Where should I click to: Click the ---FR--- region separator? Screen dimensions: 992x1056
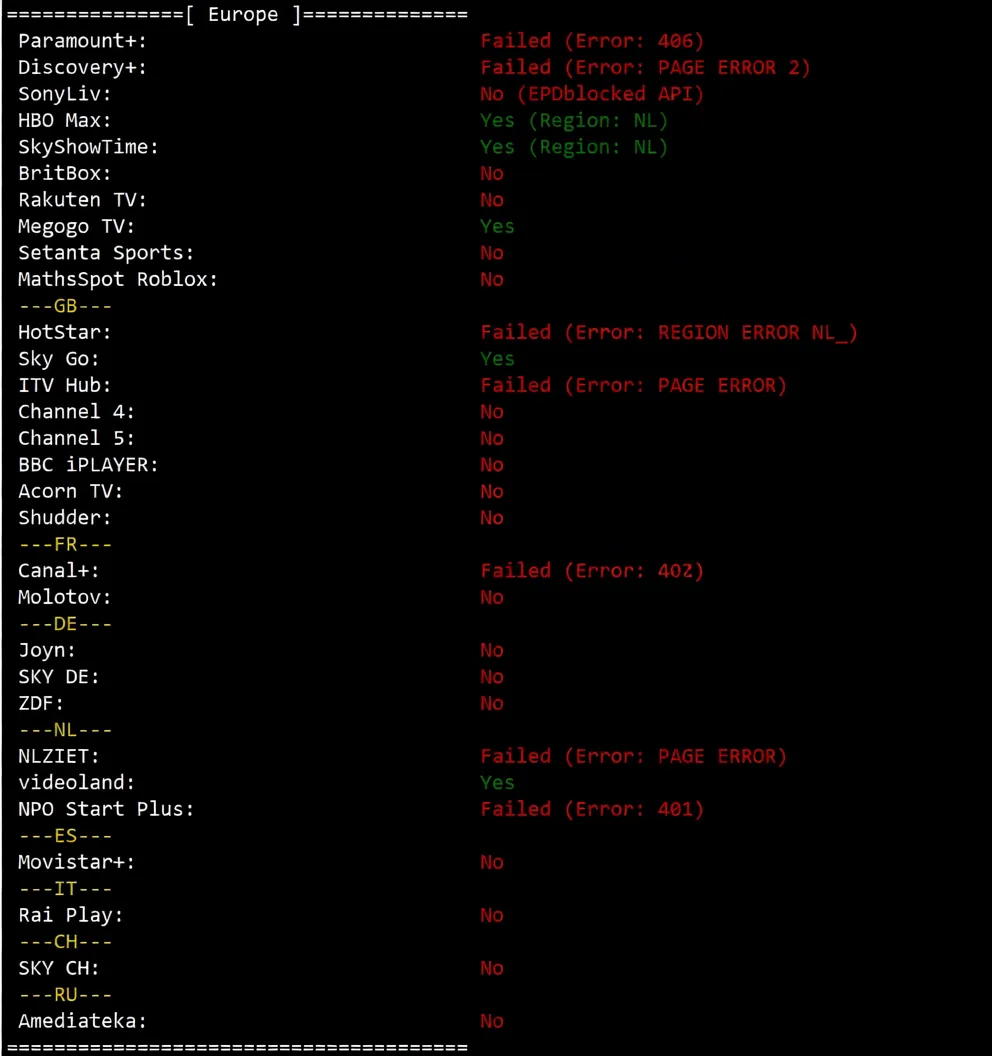66,544
